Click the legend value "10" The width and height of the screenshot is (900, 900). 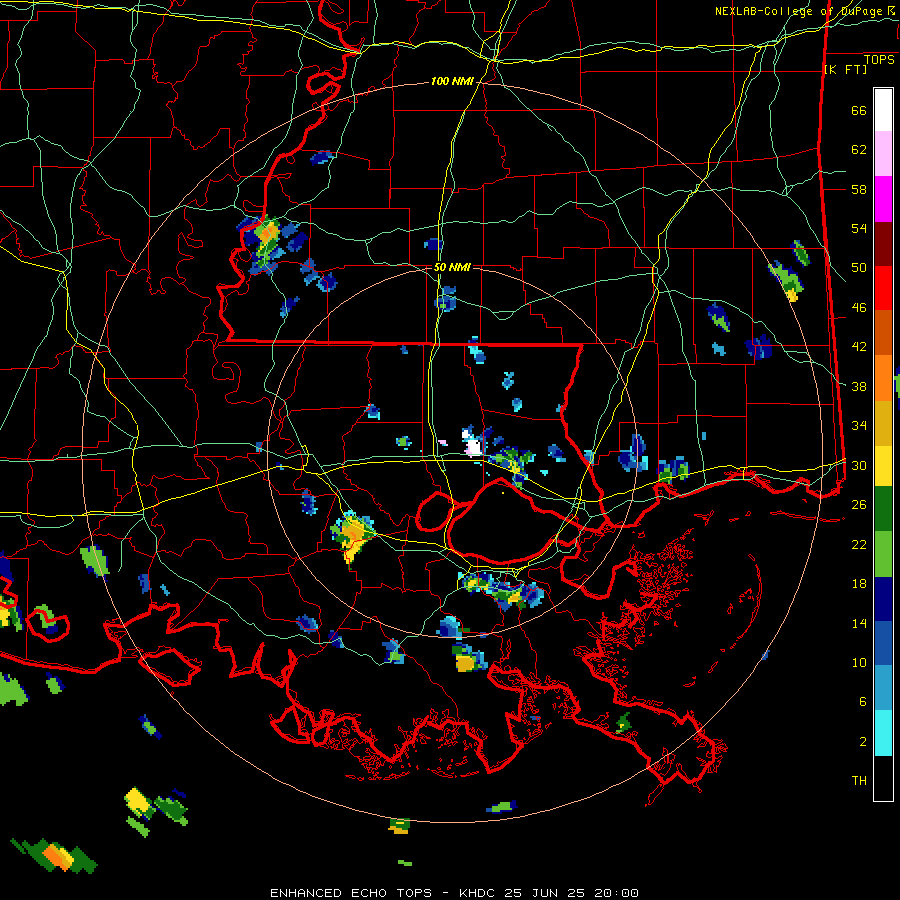pos(859,662)
